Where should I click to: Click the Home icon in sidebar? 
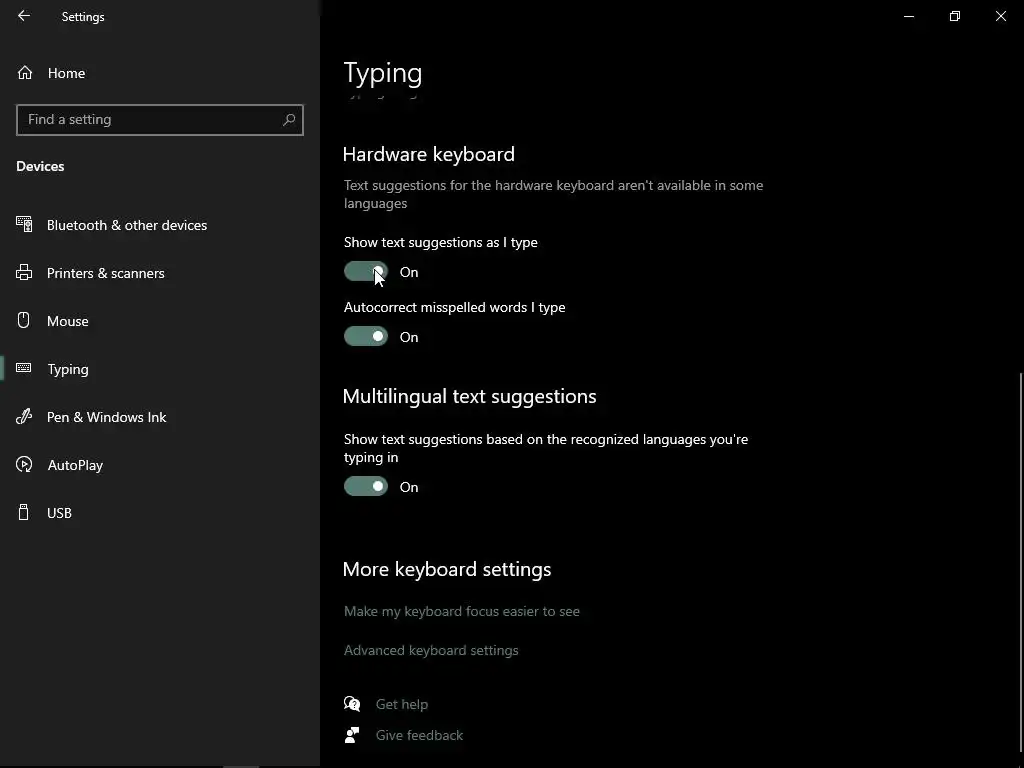click(x=25, y=73)
